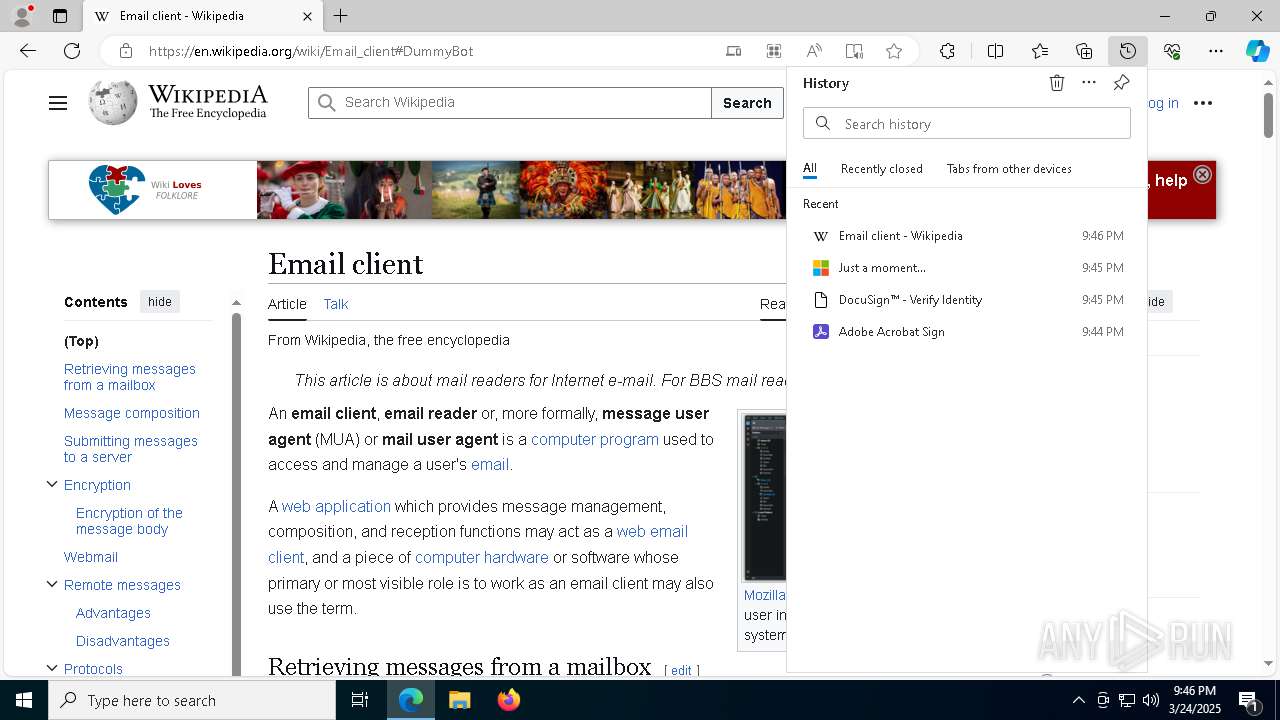Open the tab actions menu icon
The width and height of the screenshot is (1280, 720).
pos(60,16)
